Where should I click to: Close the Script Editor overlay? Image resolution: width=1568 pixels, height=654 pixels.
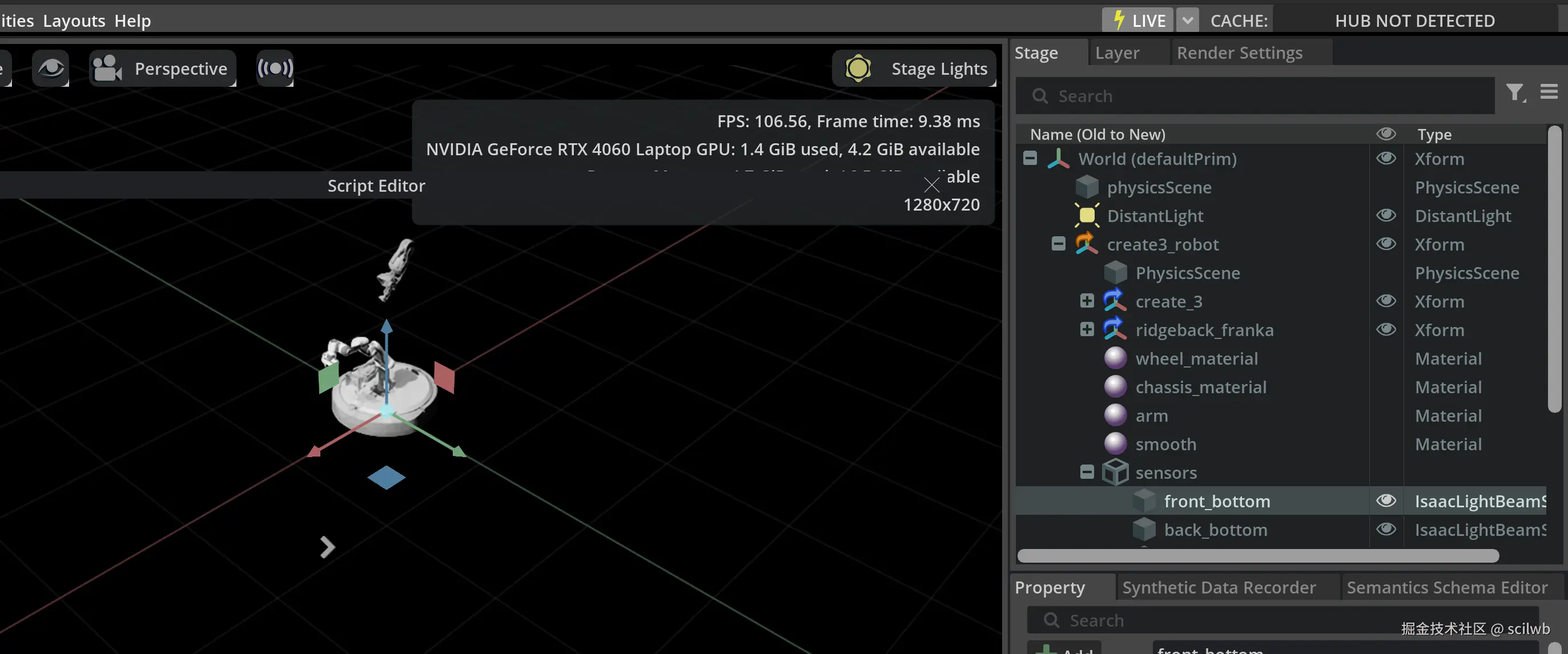(x=931, y=184)
